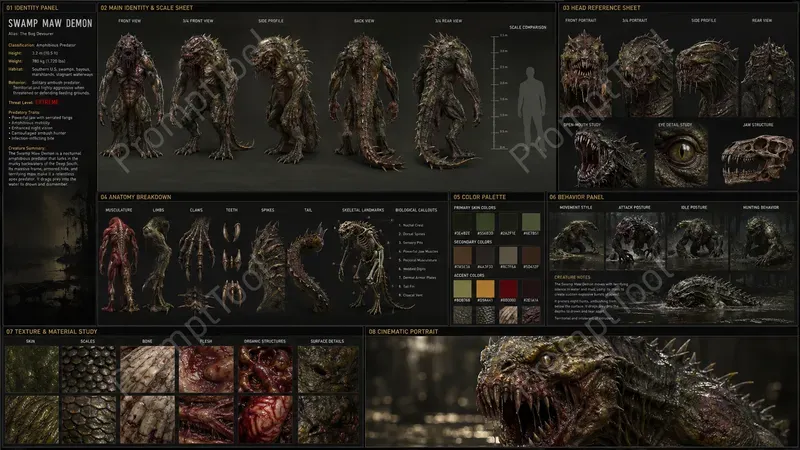Select the '05 COLOR PALETTE' heading
The width and height of the screenshot is (800, 450).
480,197
